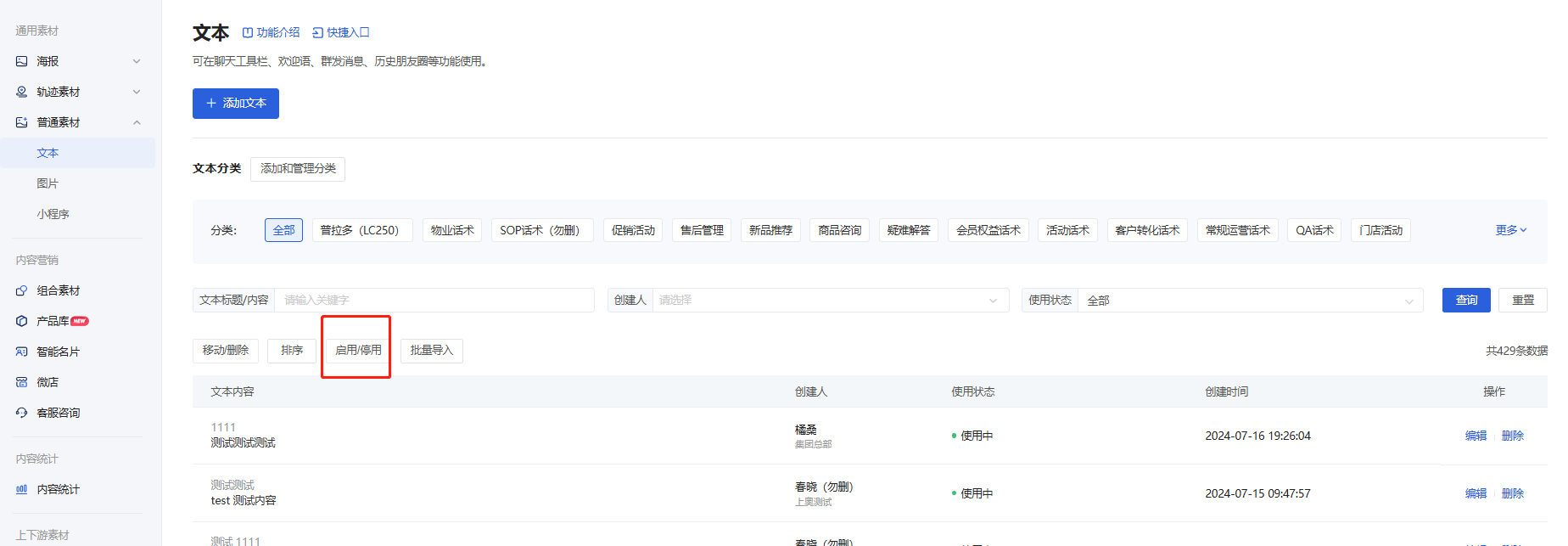Click the NEW badge beside 产品库

pos(80,321)
